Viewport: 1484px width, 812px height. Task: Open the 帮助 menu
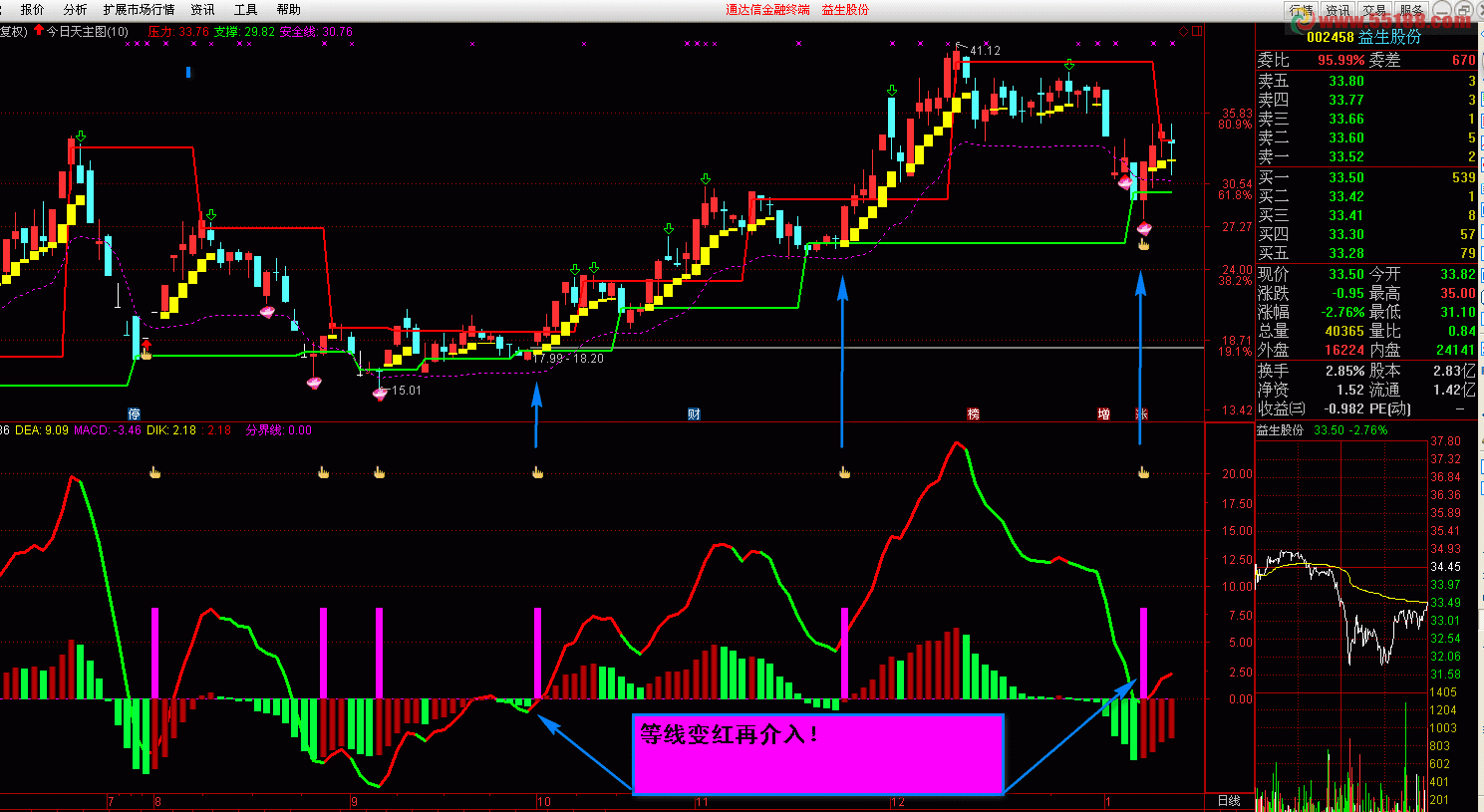(289, 9)
